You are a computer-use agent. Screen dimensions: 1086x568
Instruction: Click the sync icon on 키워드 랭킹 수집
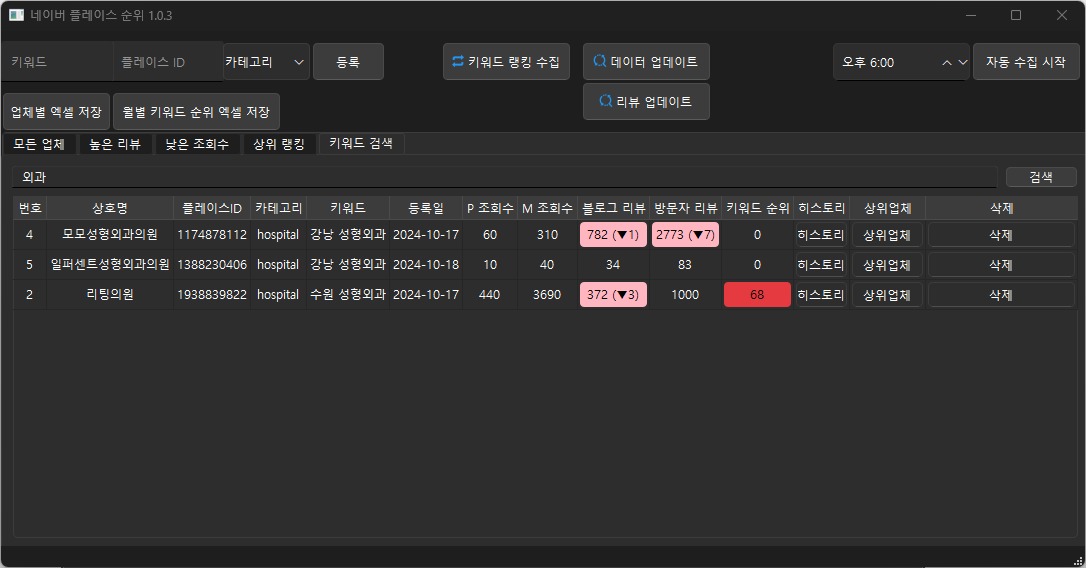(x=458, y=62)
